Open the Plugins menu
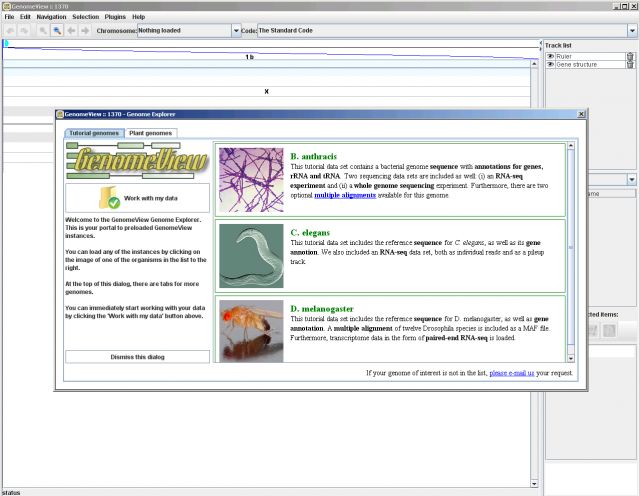Screen dimensions: 640x496 115,17
